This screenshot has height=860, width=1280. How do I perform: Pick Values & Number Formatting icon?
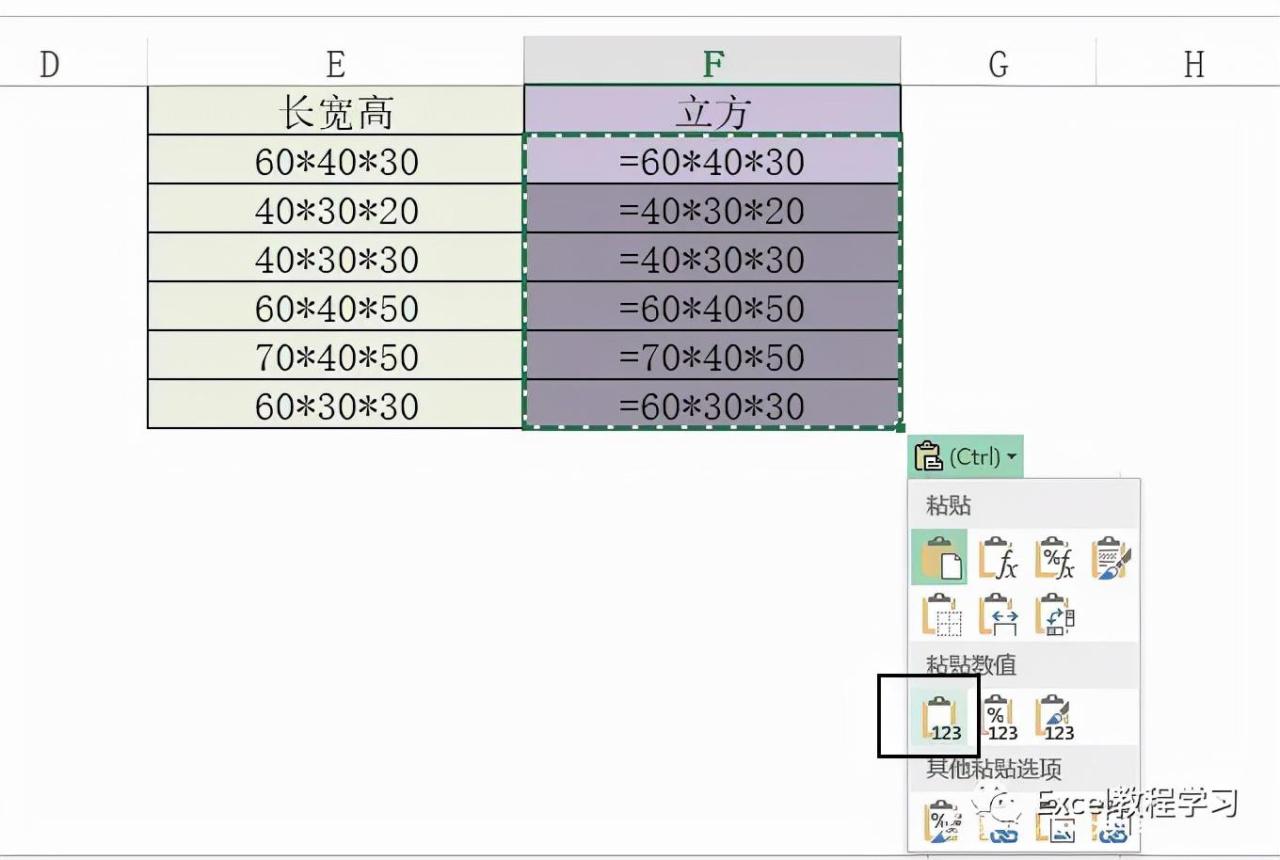[997, 718]
